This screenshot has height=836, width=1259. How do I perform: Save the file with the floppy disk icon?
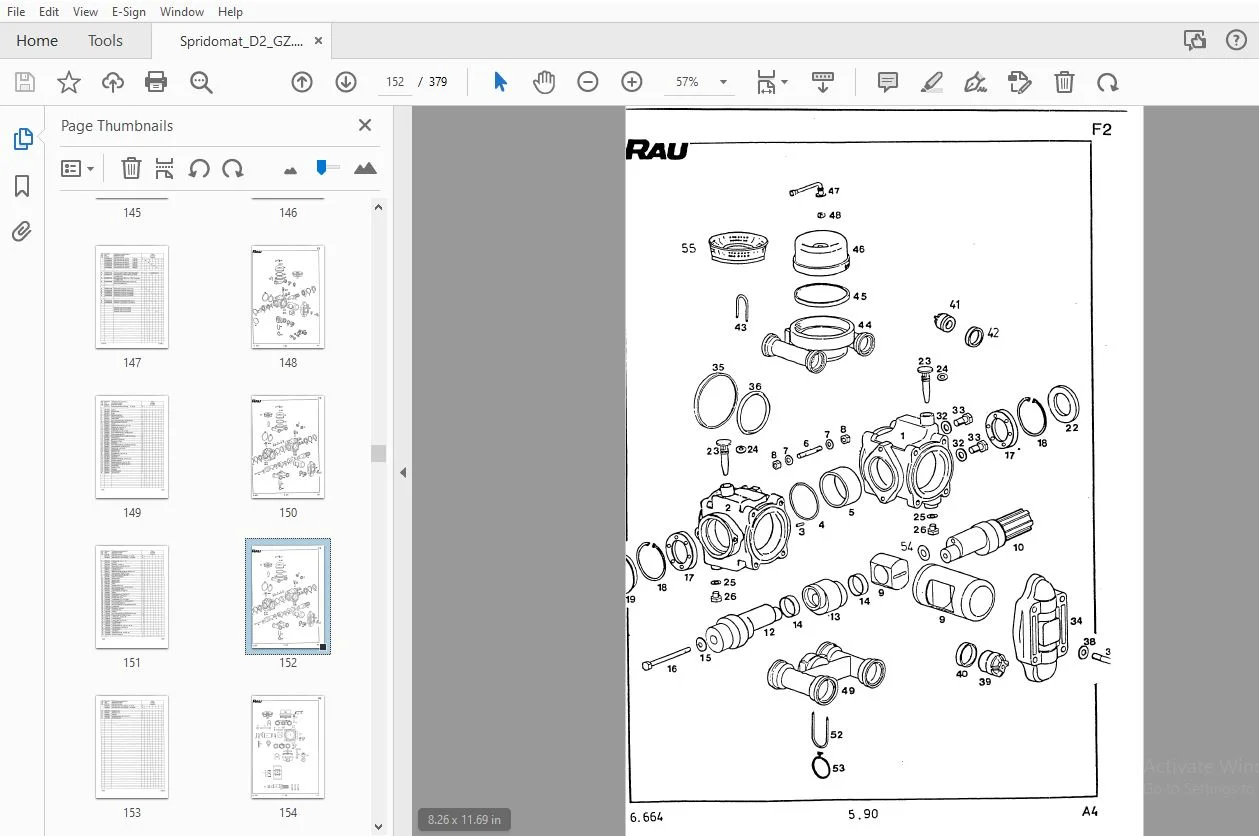25,82
